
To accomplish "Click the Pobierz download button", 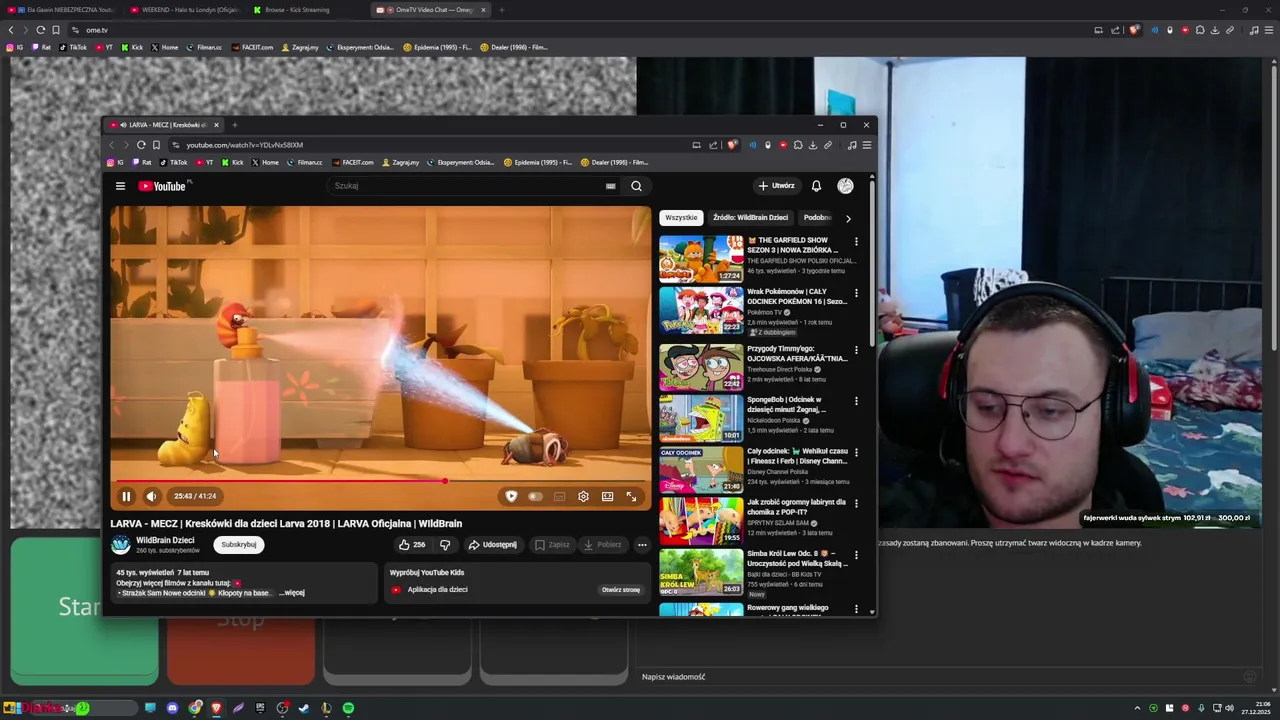I will click(x=602, y=545).
